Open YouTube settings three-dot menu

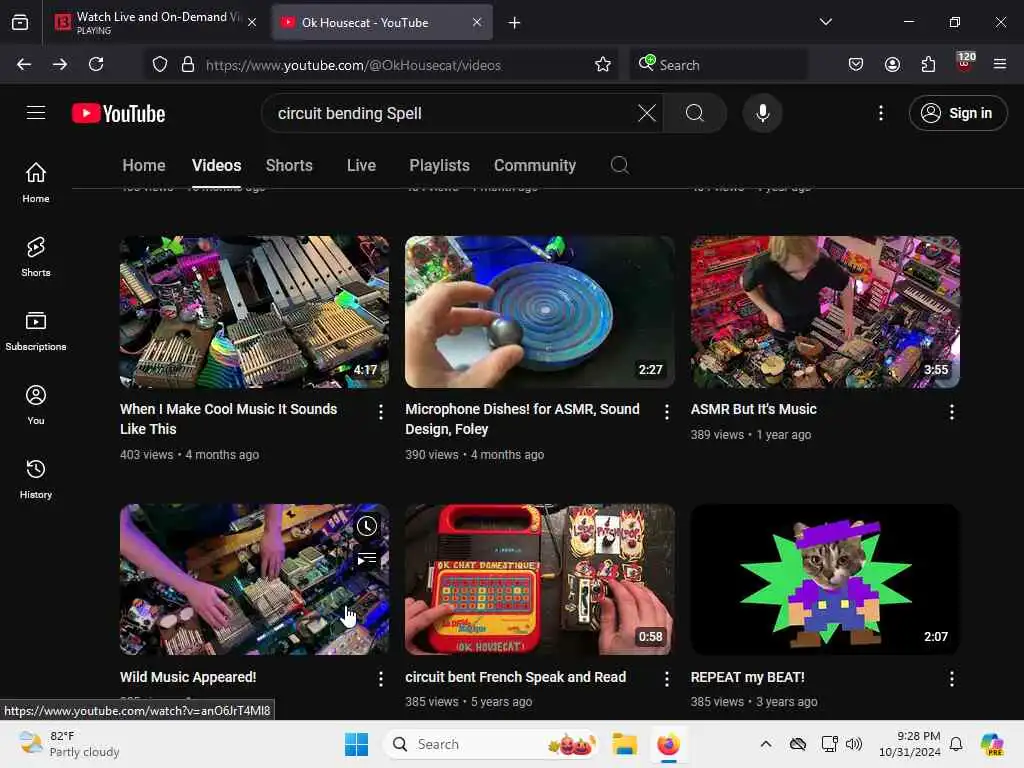click(880, 113)
